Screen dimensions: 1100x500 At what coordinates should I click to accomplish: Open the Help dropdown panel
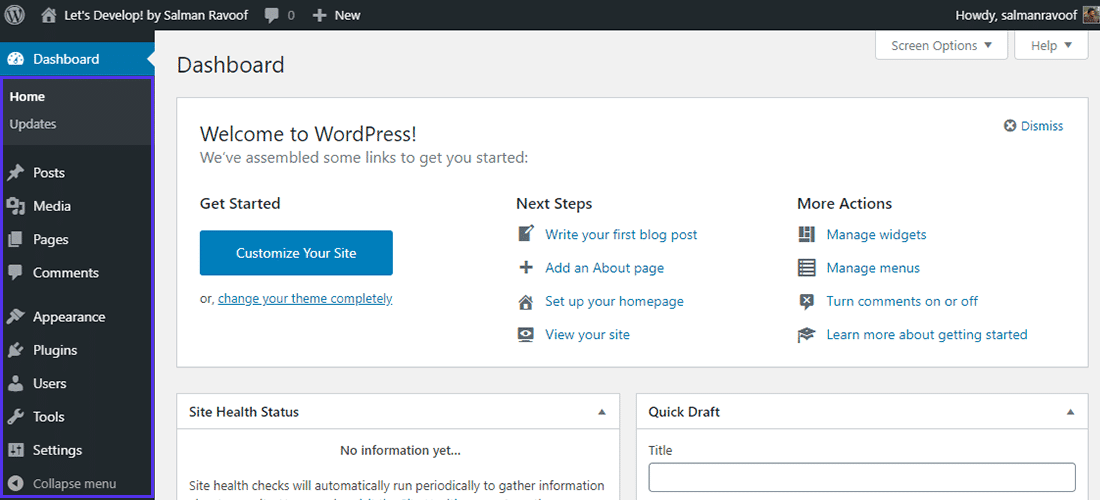1050,46
